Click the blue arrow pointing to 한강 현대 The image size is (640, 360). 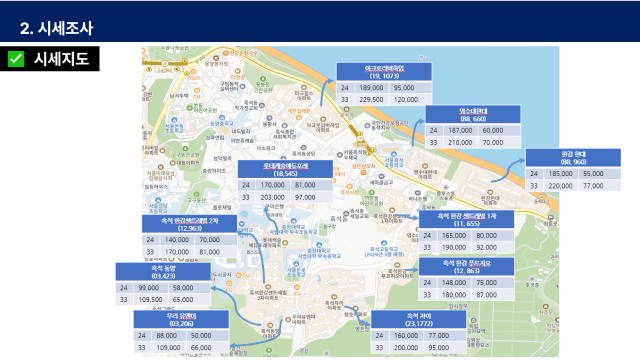click(507, 170)
